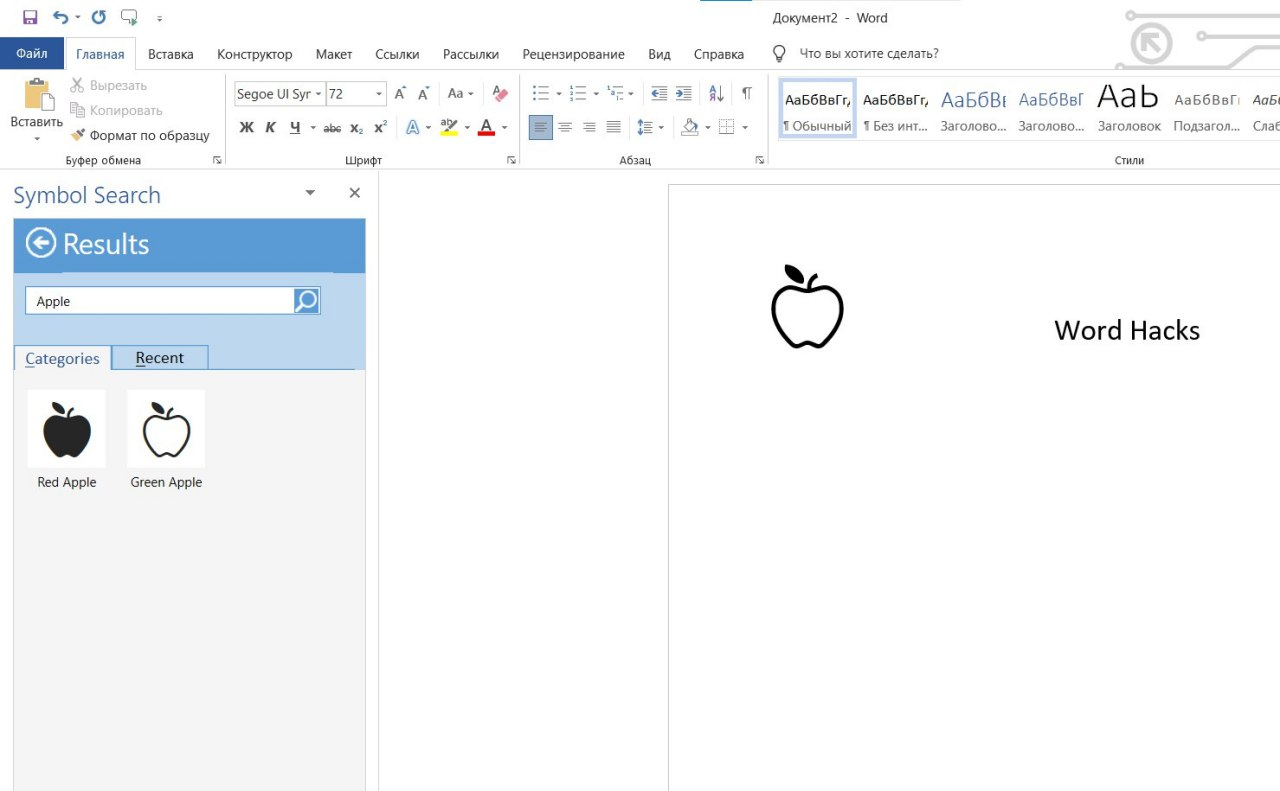Apply the yellow text highlight color
1280x791 pixels.
click(x=449, y=128)
